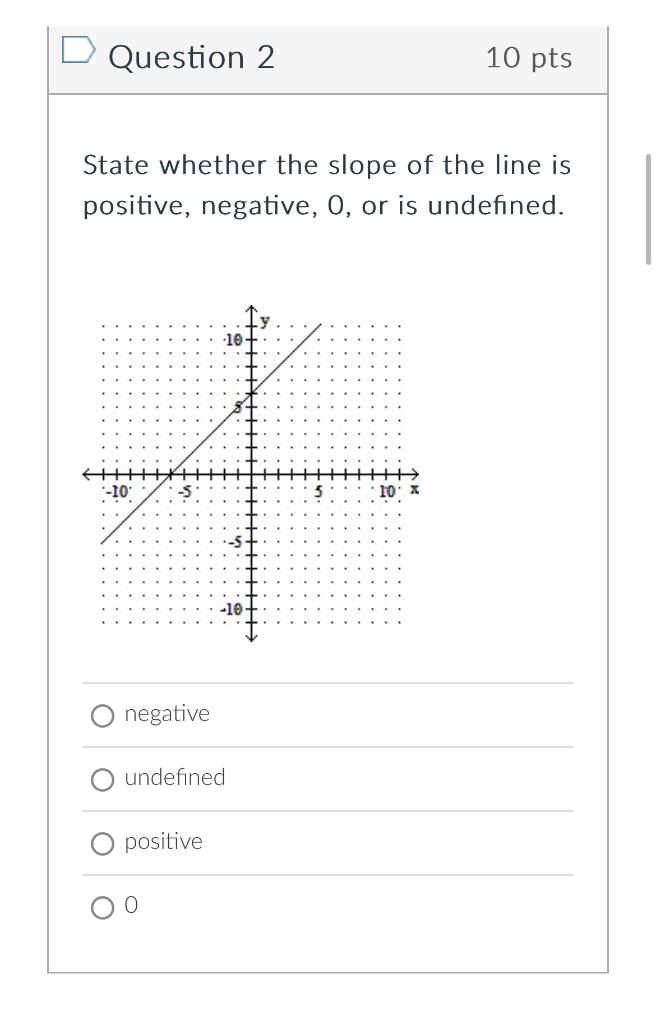Select the 0 answer option
The image size is (656, 1024).
click(102, 908)
